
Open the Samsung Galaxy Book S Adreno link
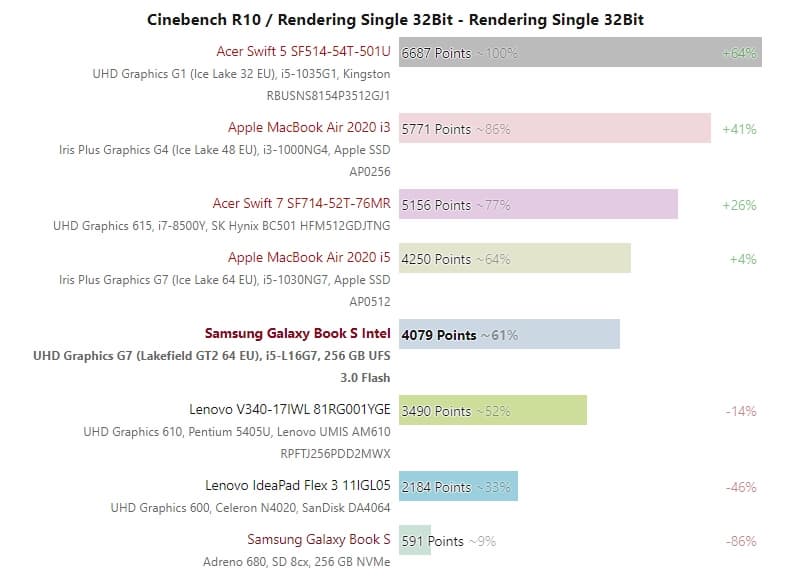pyautogui.click(x=319, y=539)
